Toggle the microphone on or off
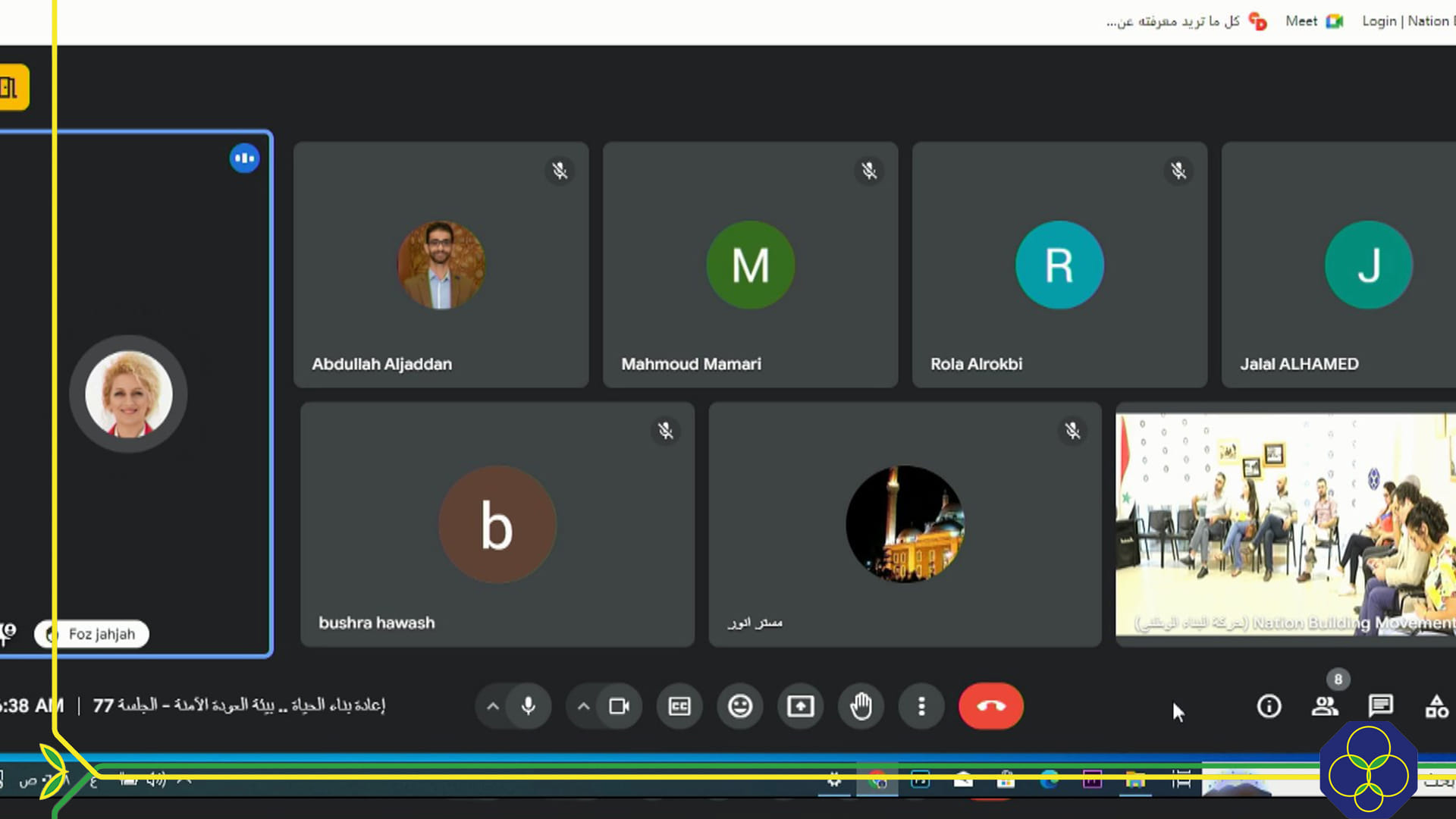Image resolution: width=1456 pixels, height=819 pixels. coord(529,706)
